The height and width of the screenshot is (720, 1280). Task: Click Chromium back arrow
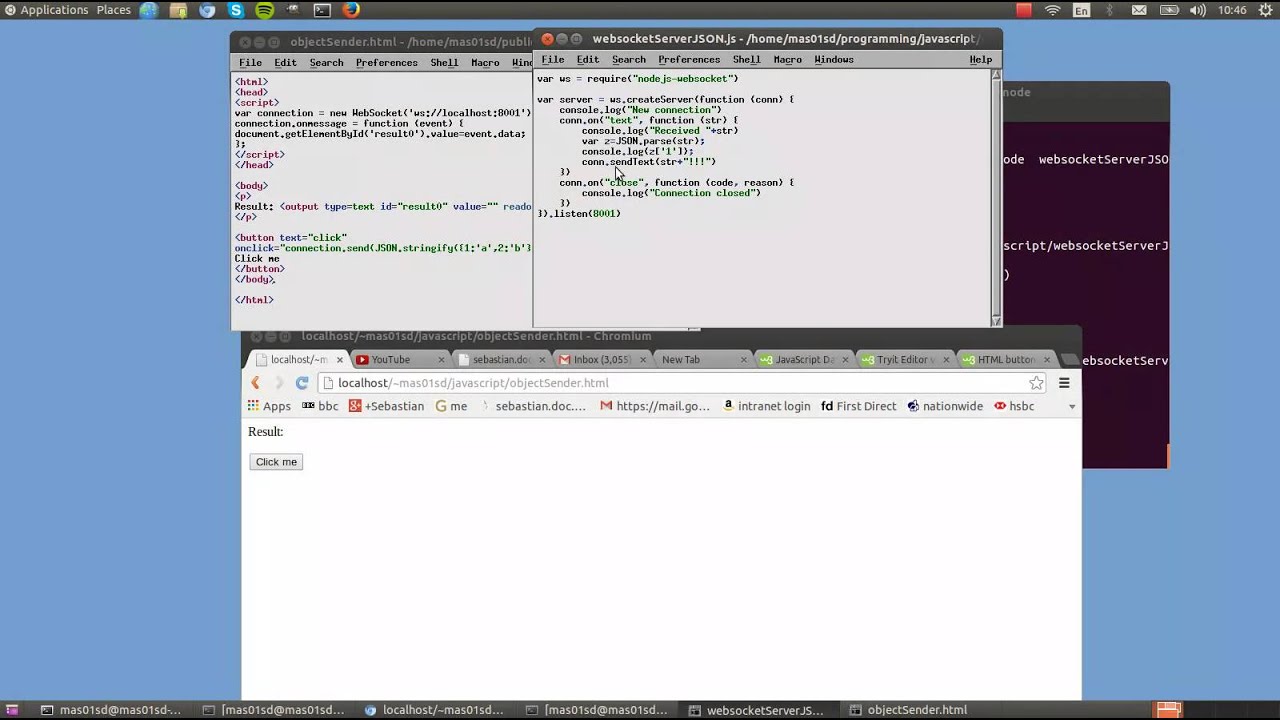pos(256,383)
